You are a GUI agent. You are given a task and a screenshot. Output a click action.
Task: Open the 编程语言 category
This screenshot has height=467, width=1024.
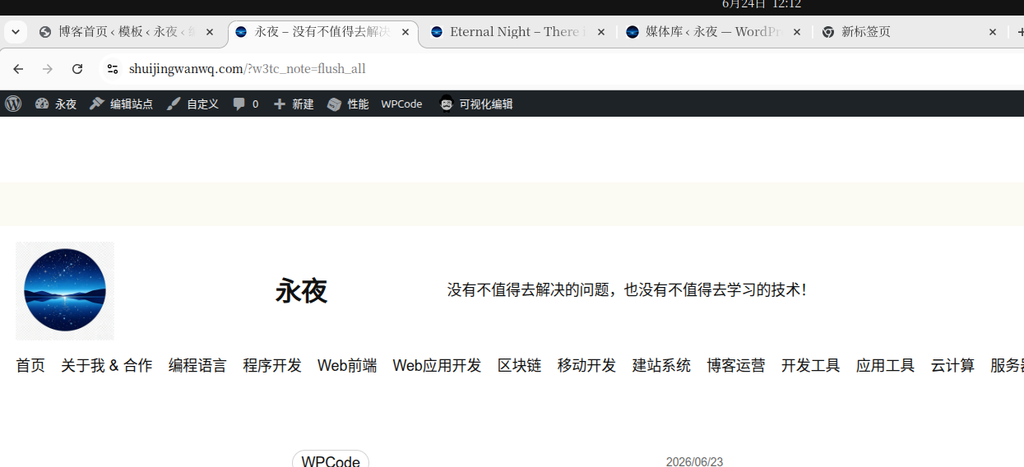[x=197, y=366]
